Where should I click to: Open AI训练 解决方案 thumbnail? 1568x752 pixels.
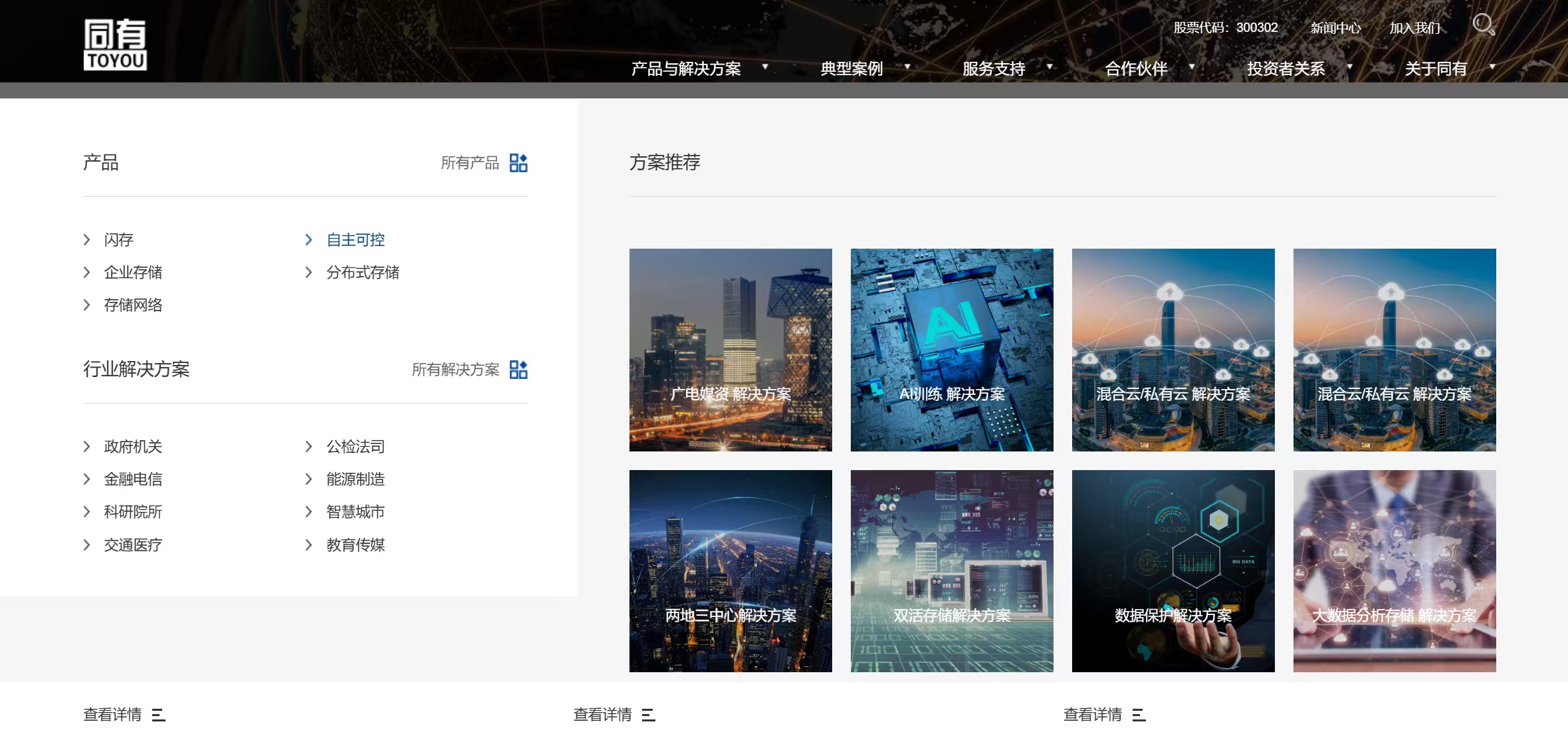[952, 350]
